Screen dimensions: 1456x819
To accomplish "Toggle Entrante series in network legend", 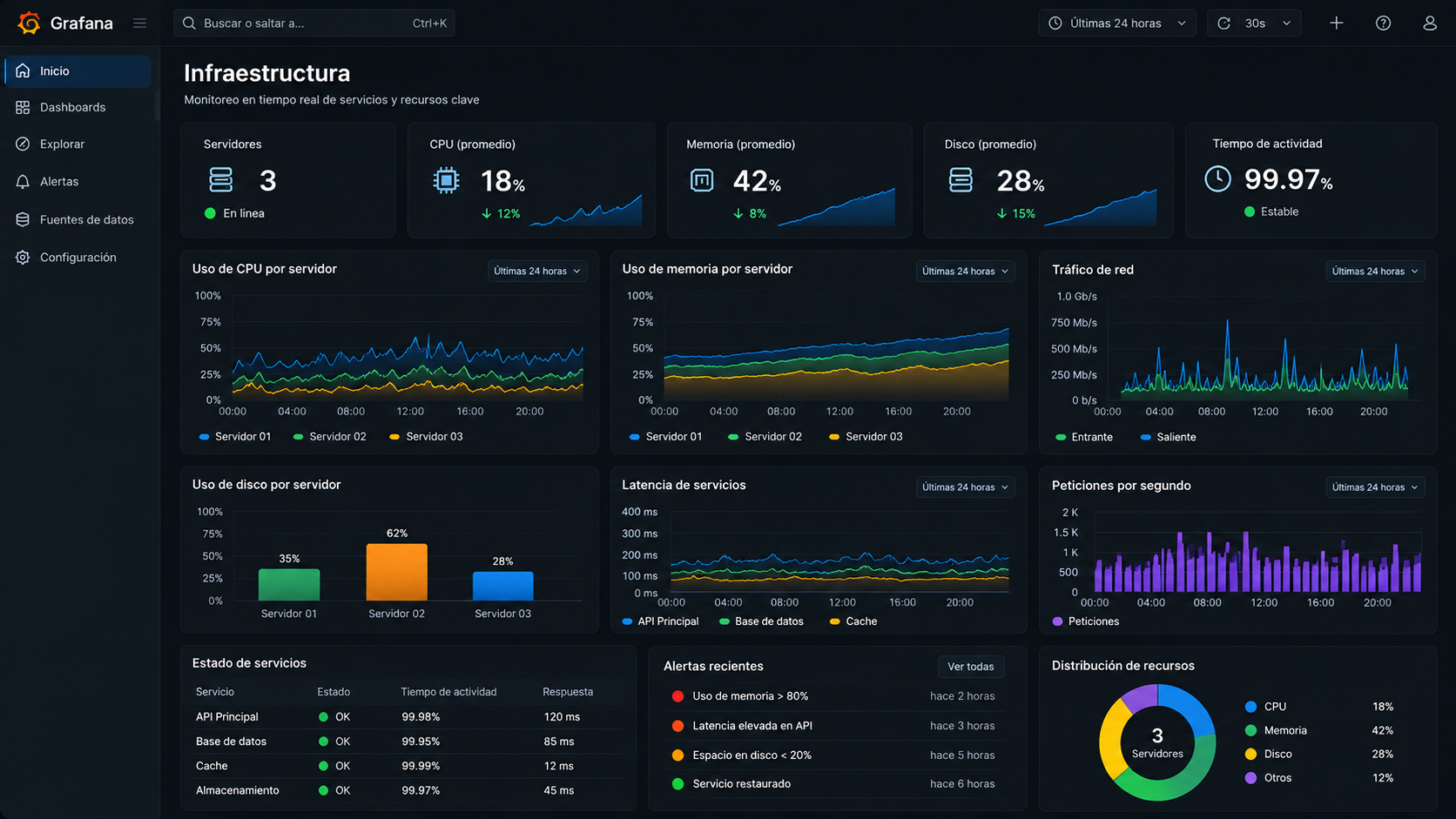I will point(1084,437).
